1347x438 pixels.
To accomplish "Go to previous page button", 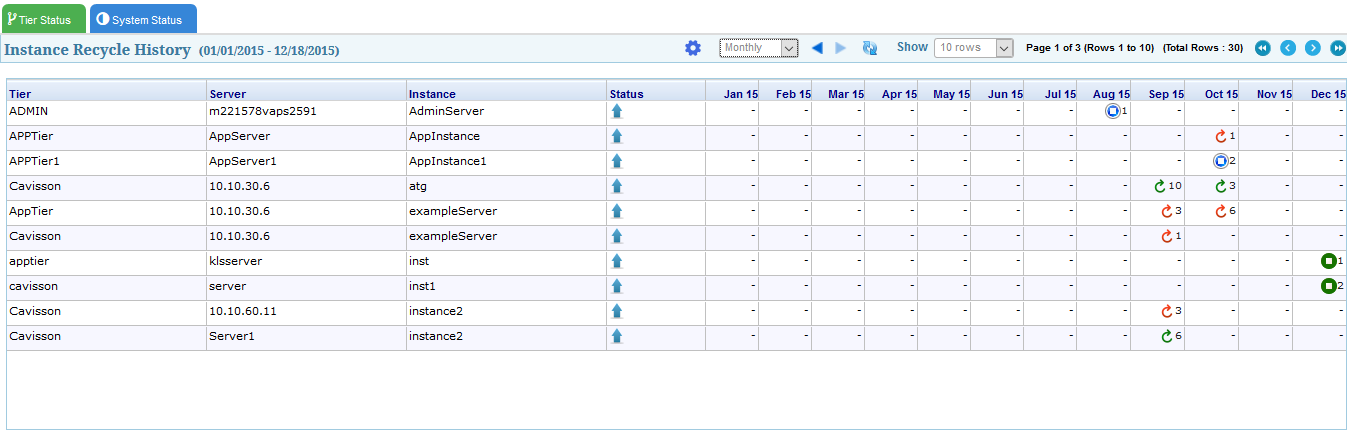I will 1288,48.
